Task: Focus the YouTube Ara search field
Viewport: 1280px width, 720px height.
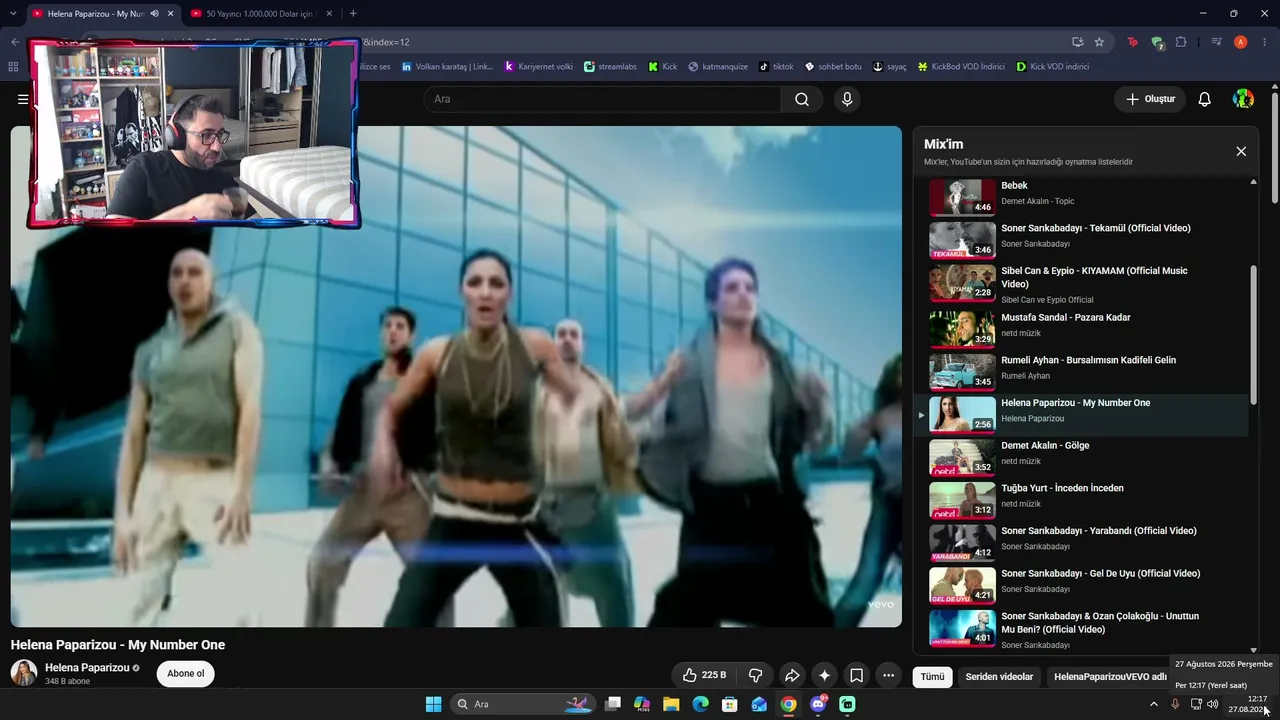Action: [x=602, y=99]
